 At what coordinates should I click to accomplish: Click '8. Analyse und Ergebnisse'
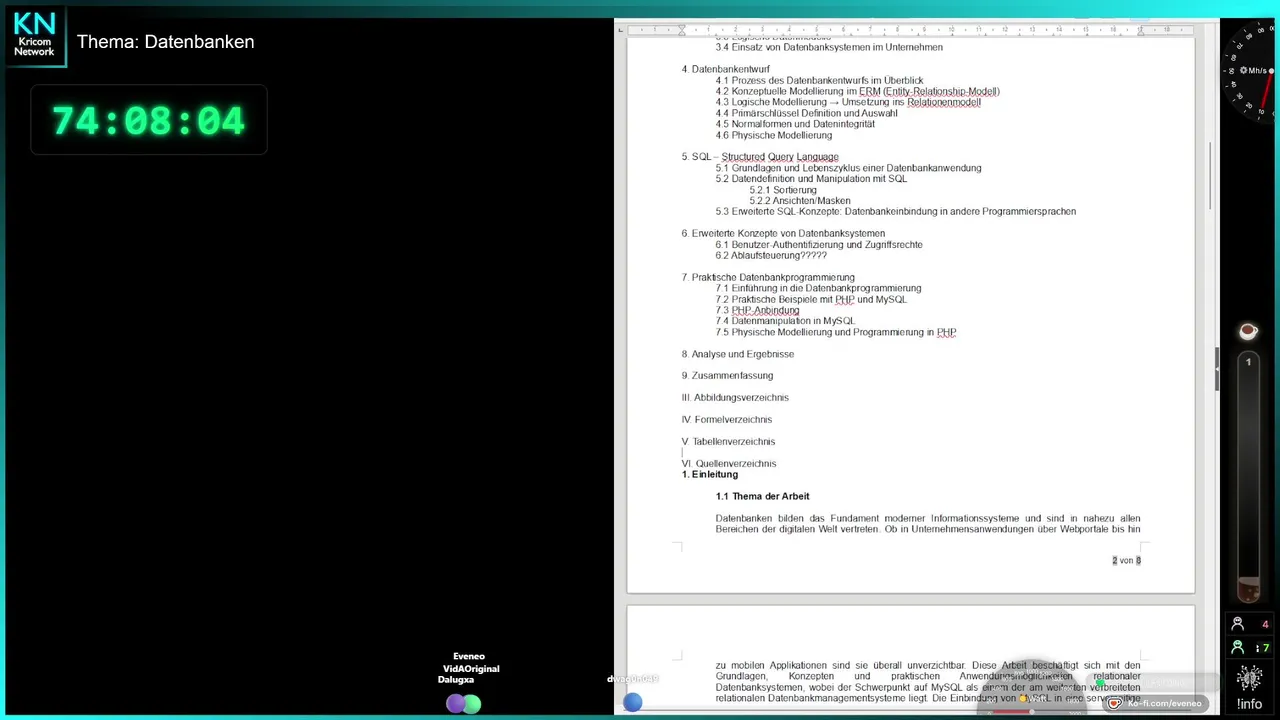pyautogui.click(x=738, y=354)
